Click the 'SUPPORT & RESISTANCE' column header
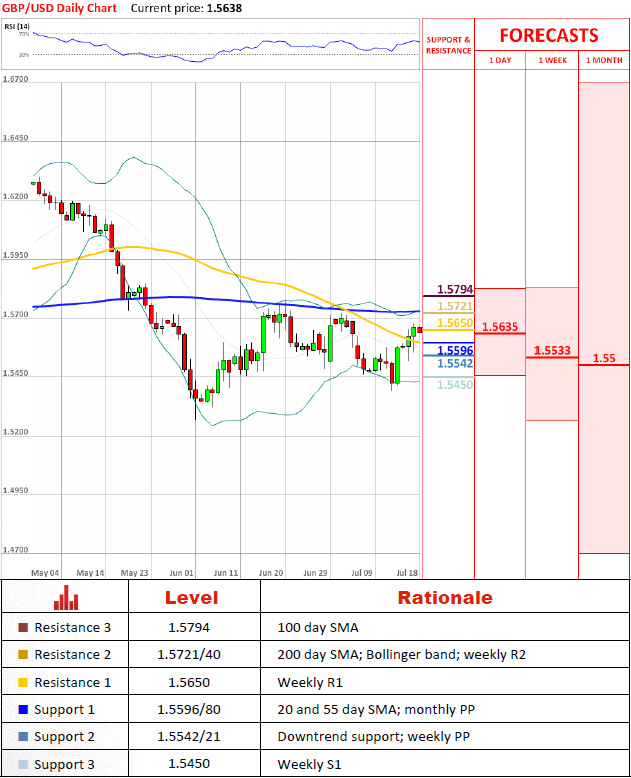This screenshot has height=778, width=631. click(x=448, y=45)
